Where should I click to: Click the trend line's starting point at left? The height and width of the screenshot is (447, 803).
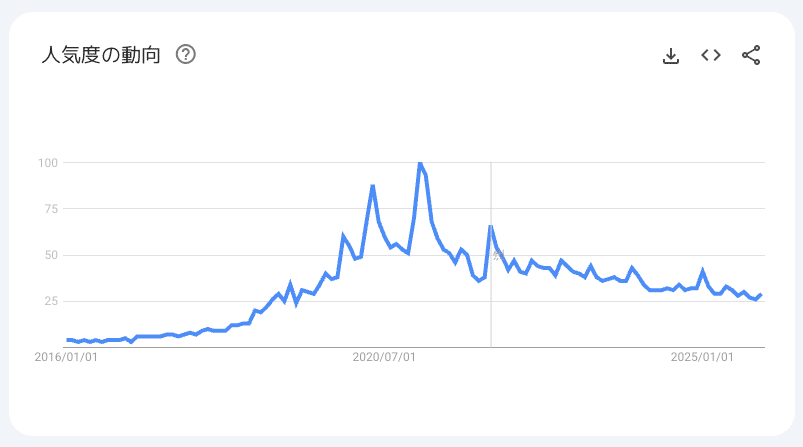tap(67, 340)
